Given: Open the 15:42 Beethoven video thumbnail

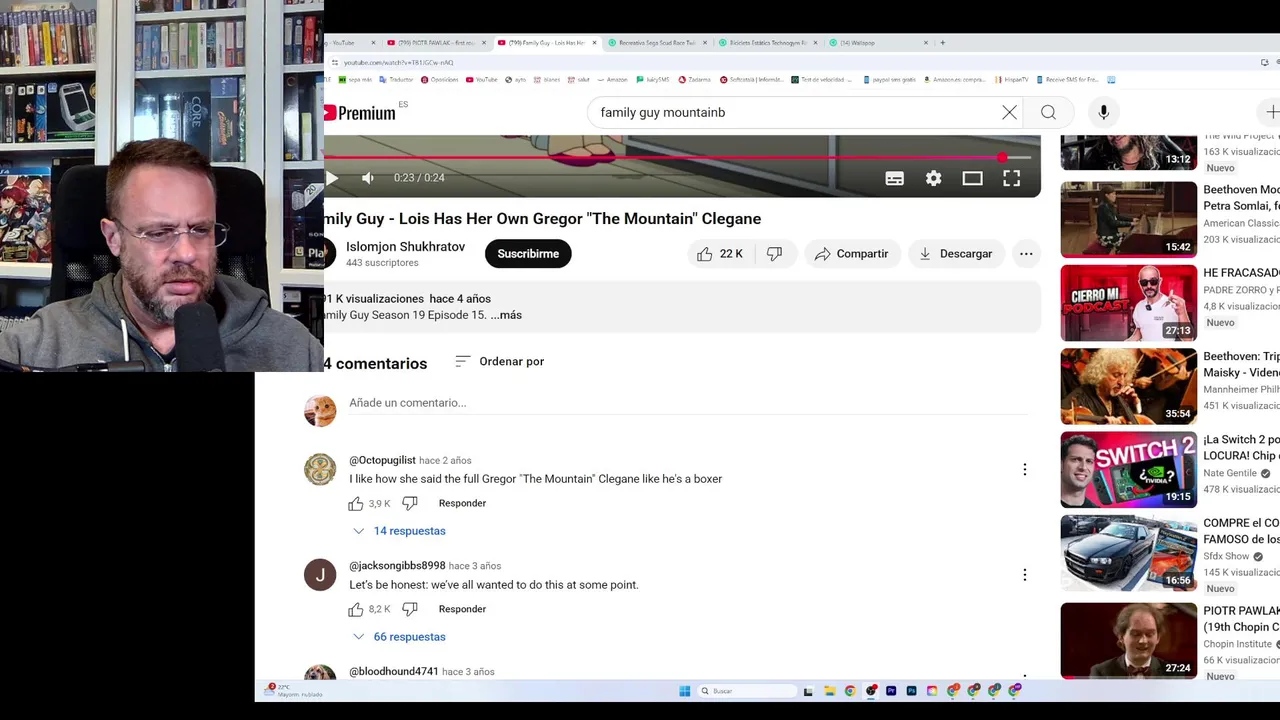Looking at the screenshot, I should point(1129,219).
